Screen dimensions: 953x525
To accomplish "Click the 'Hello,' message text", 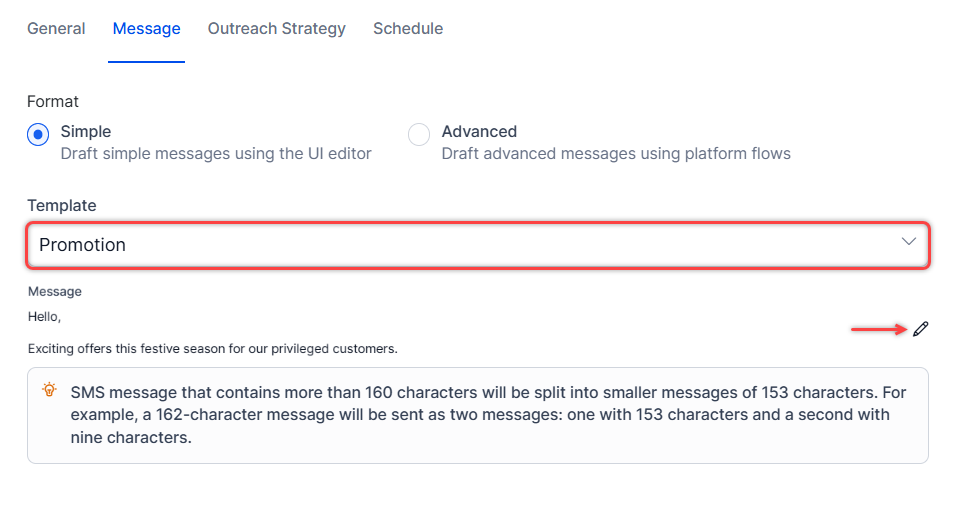I will 45,317.
